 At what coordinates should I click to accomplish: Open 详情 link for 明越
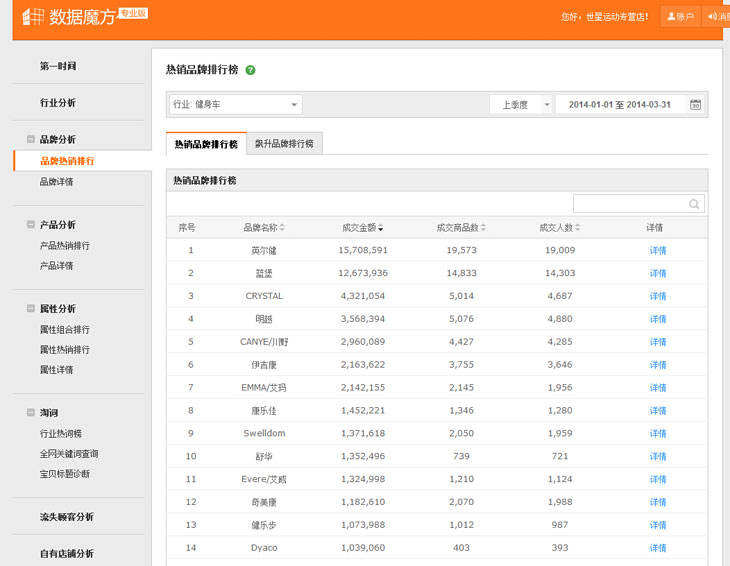click(x=658, y=319)
